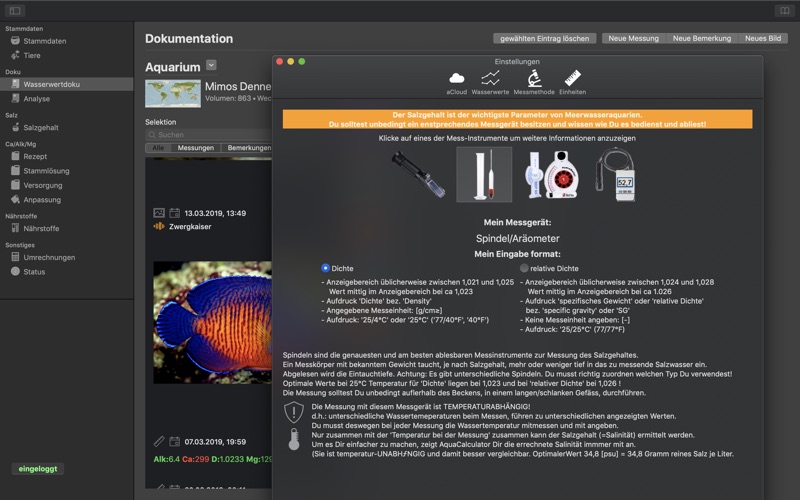Viewport: 800px width, 500px height.
Task: Open the aCloud settings tab
Action: [457, 83]
